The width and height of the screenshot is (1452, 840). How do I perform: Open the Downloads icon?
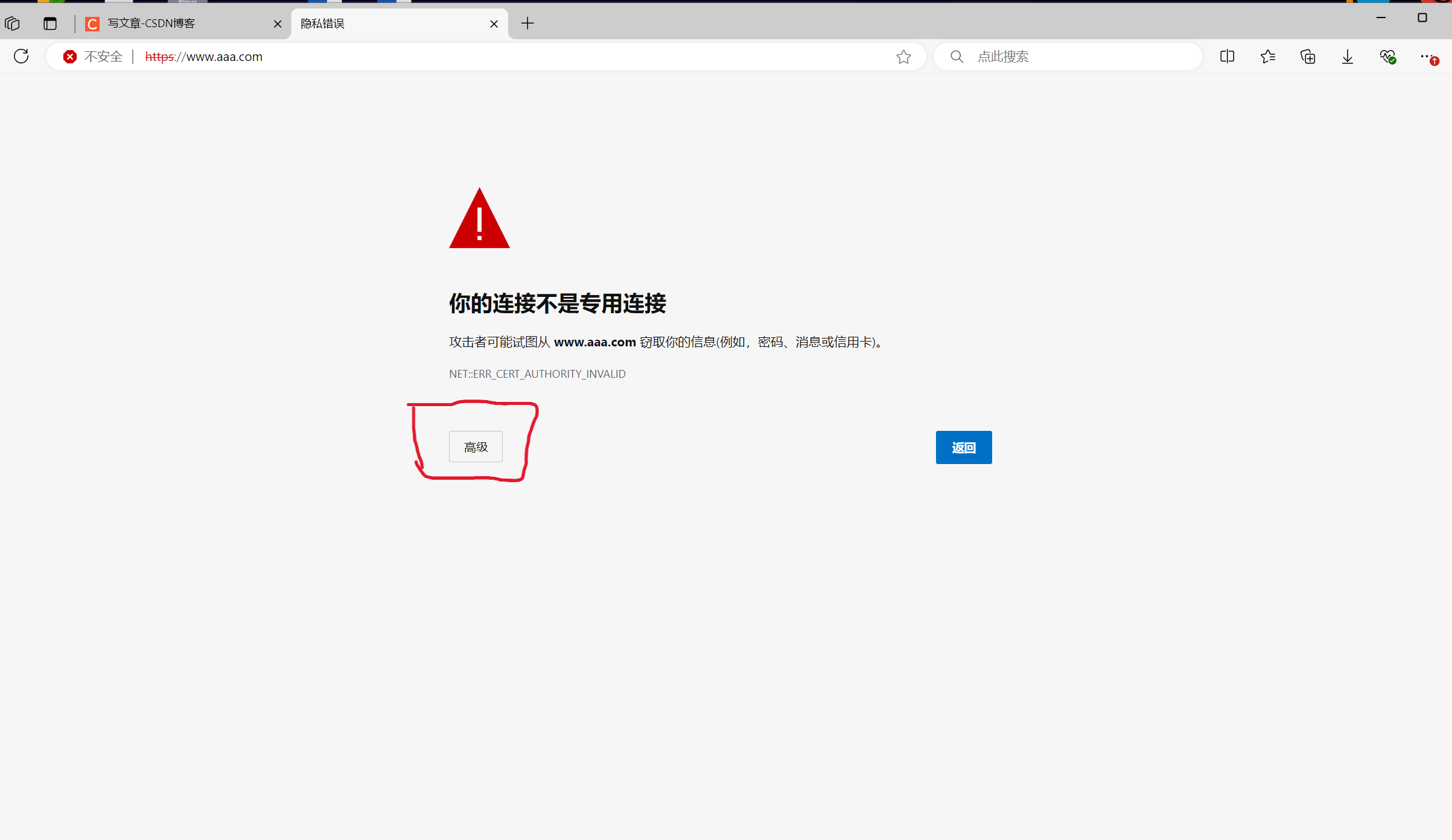1348,57
